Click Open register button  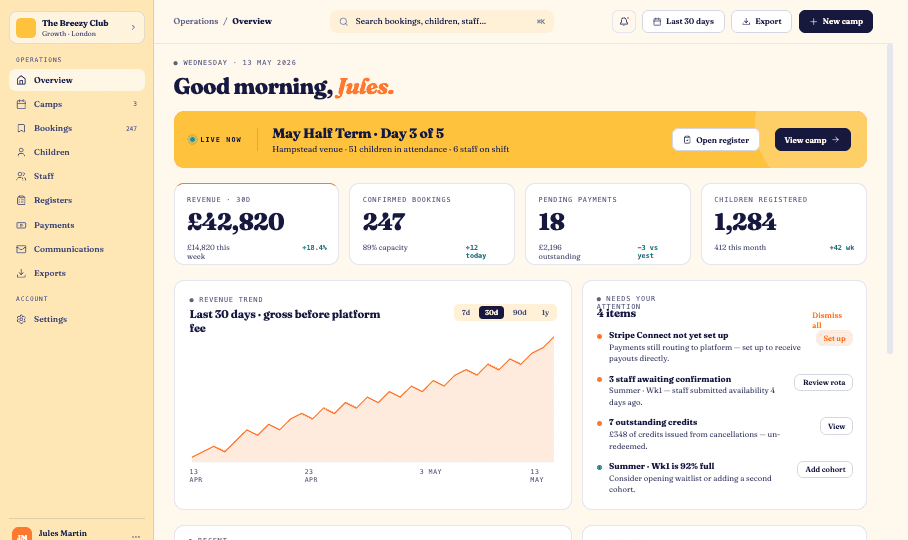point(716,139)
